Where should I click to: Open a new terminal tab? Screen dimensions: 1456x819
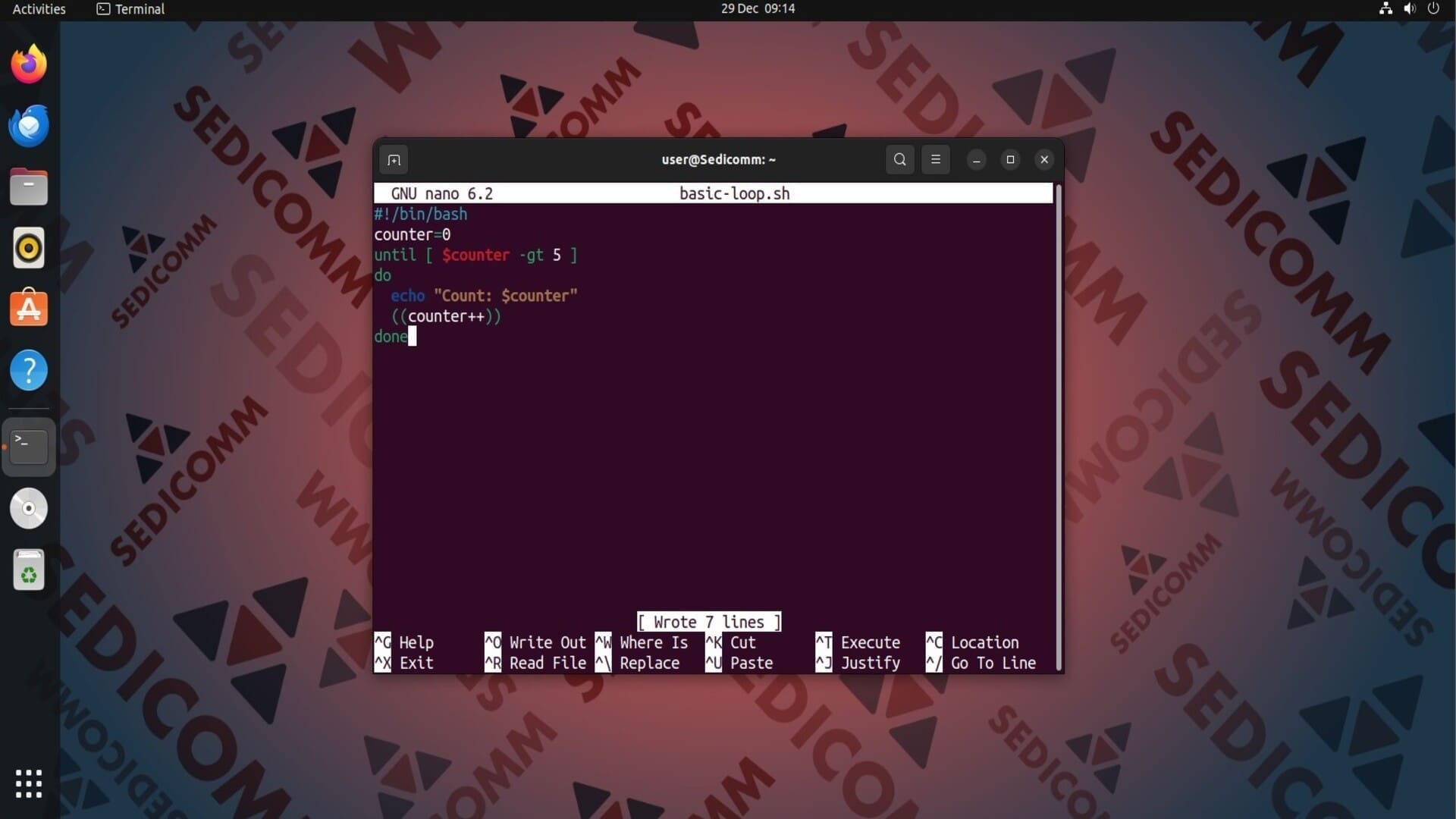coord(394,160)
